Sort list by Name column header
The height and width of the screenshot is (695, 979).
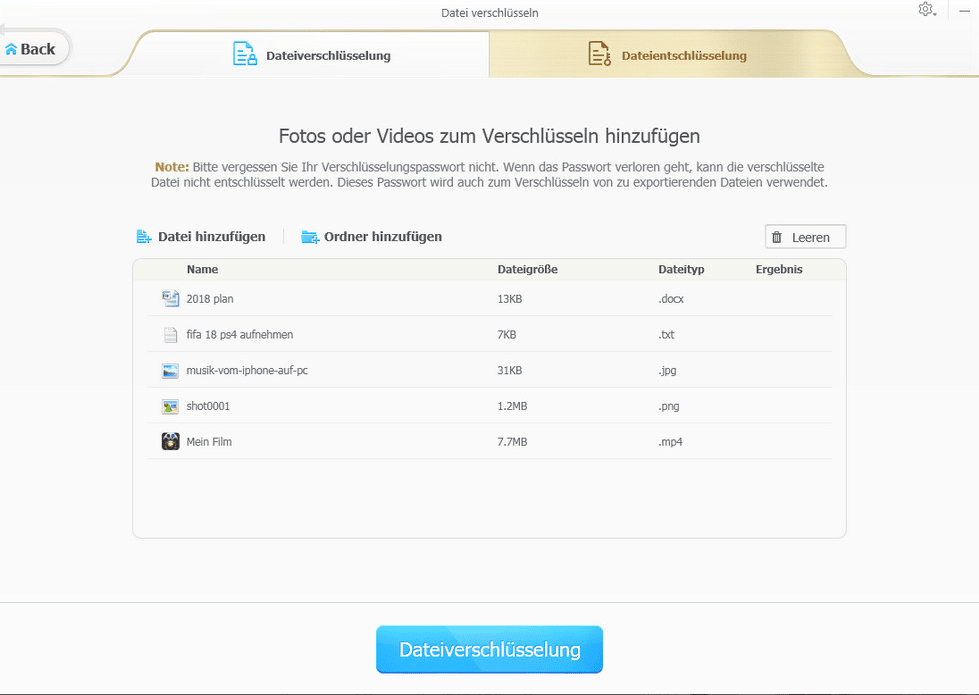point(202,269)
